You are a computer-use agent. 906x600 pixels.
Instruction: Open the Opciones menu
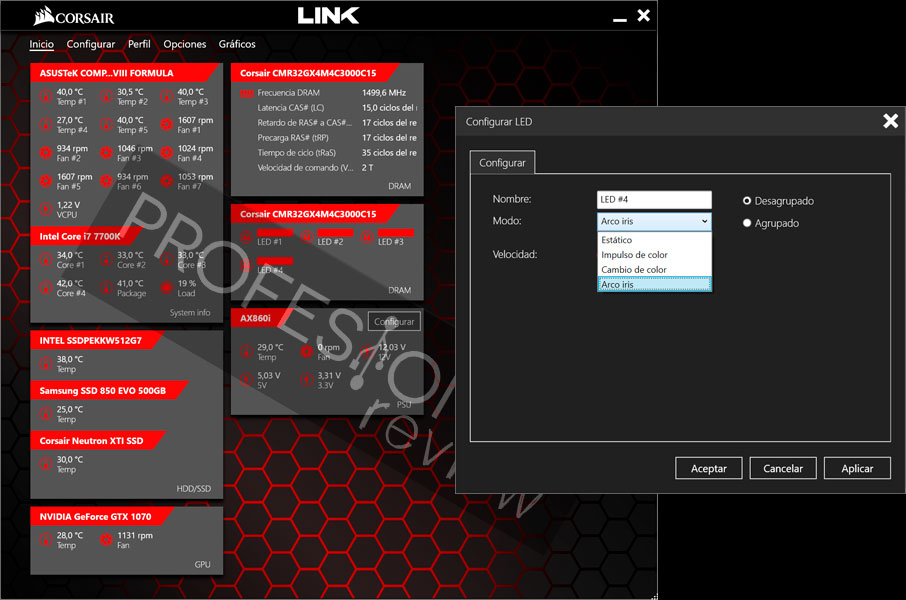184,45
